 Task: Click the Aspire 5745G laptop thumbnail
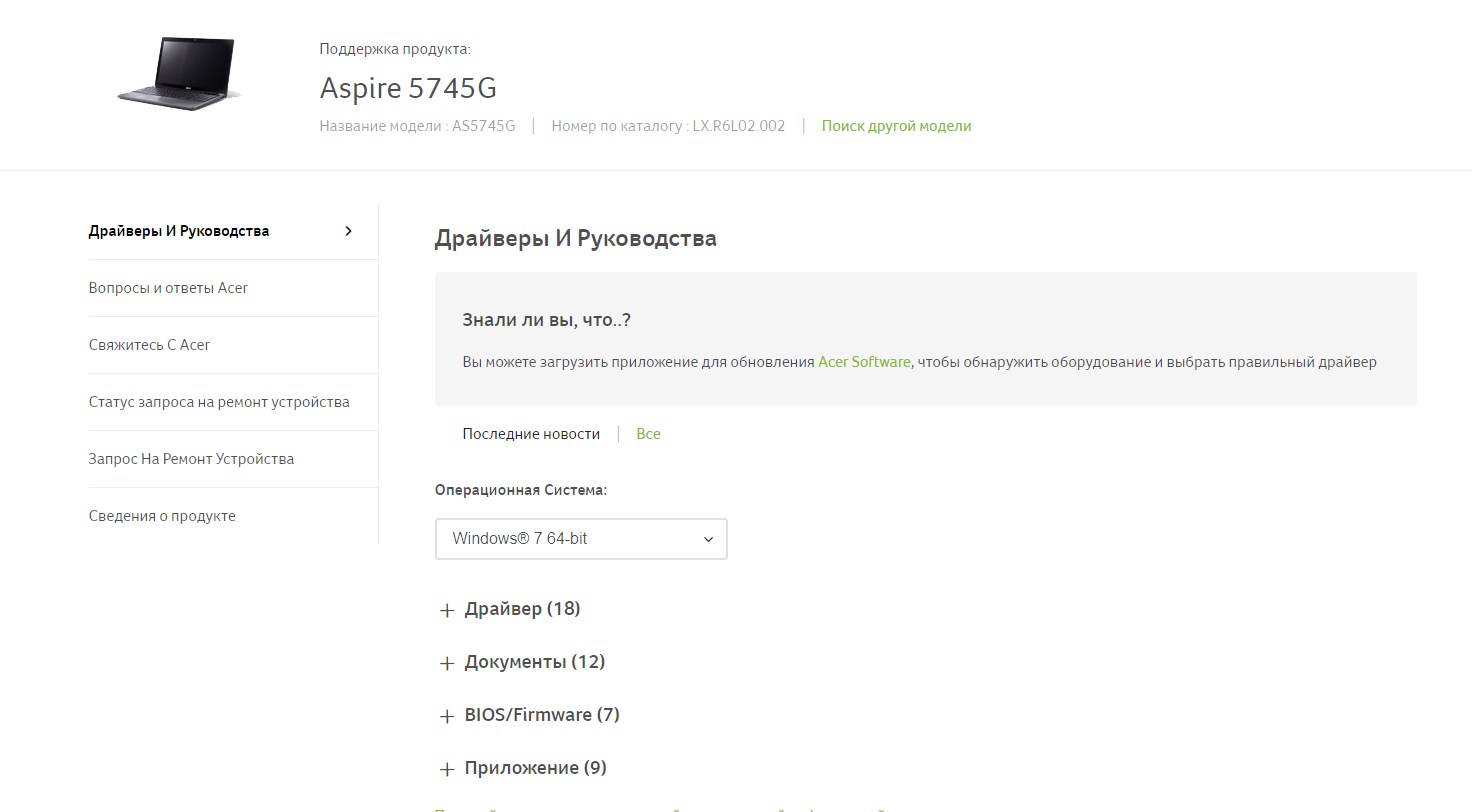tap(178, 72)
